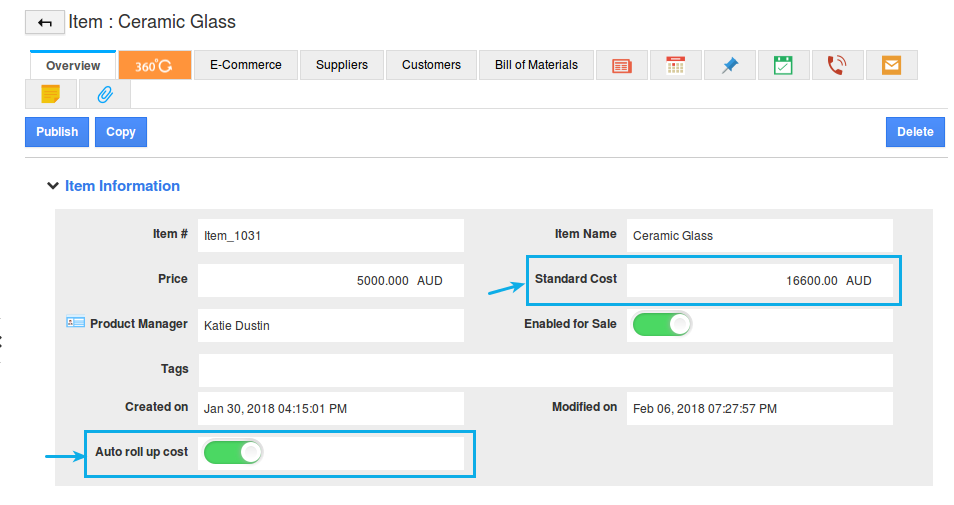954x505 pixels.
Task: Open the phone call logs tab
Action: (x=837, y=65)
